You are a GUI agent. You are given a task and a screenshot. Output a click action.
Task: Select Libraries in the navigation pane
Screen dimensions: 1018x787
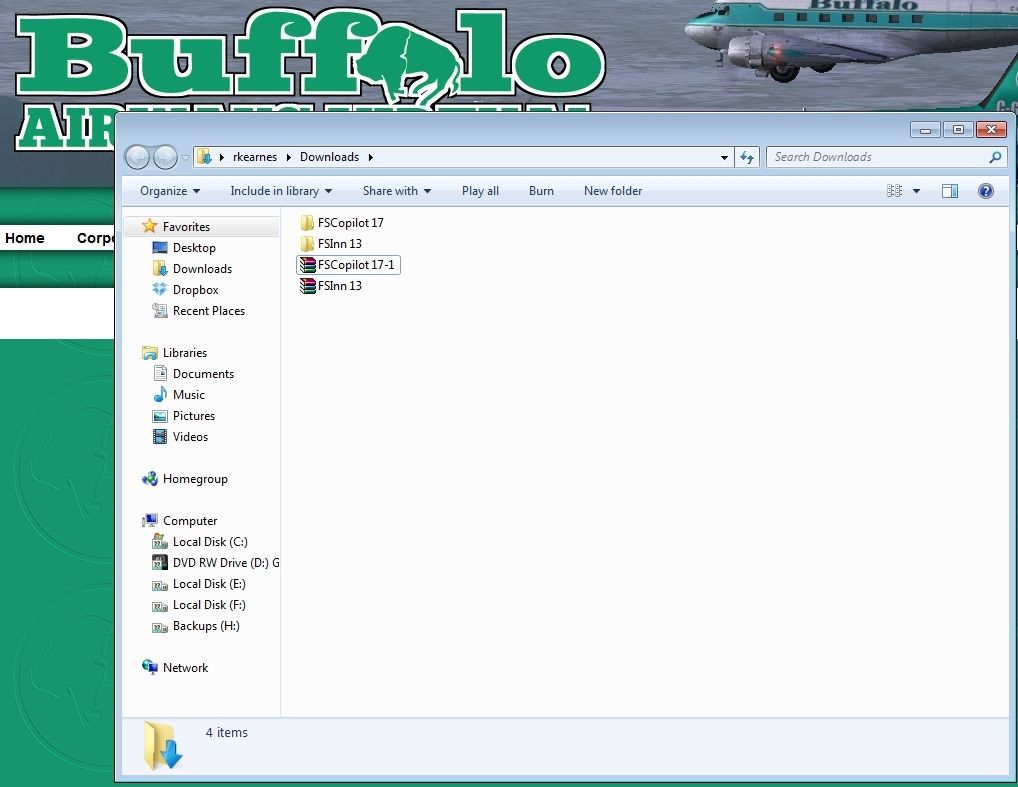tap(185, 353)
